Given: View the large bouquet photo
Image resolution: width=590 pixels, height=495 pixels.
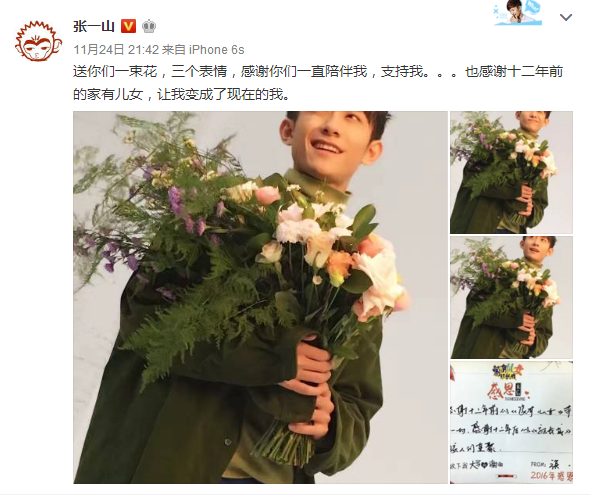Looking at the screenshot, I should pos(260,297).
